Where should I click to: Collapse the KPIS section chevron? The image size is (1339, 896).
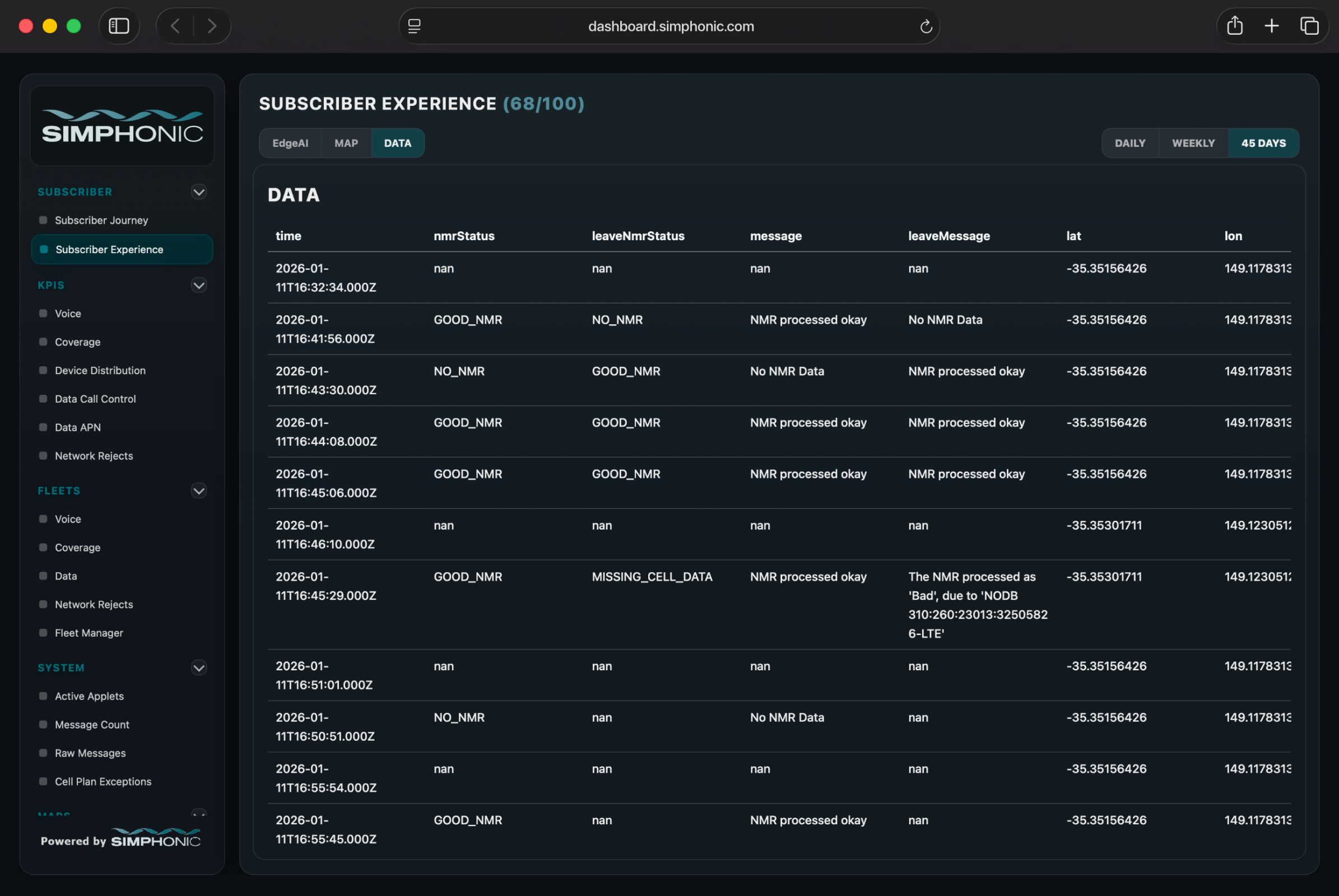198,285
